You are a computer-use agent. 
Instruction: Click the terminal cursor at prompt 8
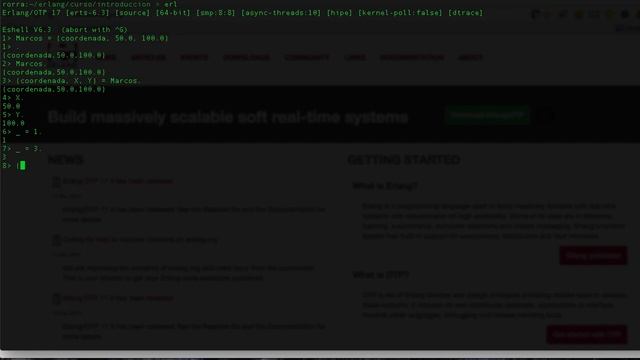click(x=22, y=165)
